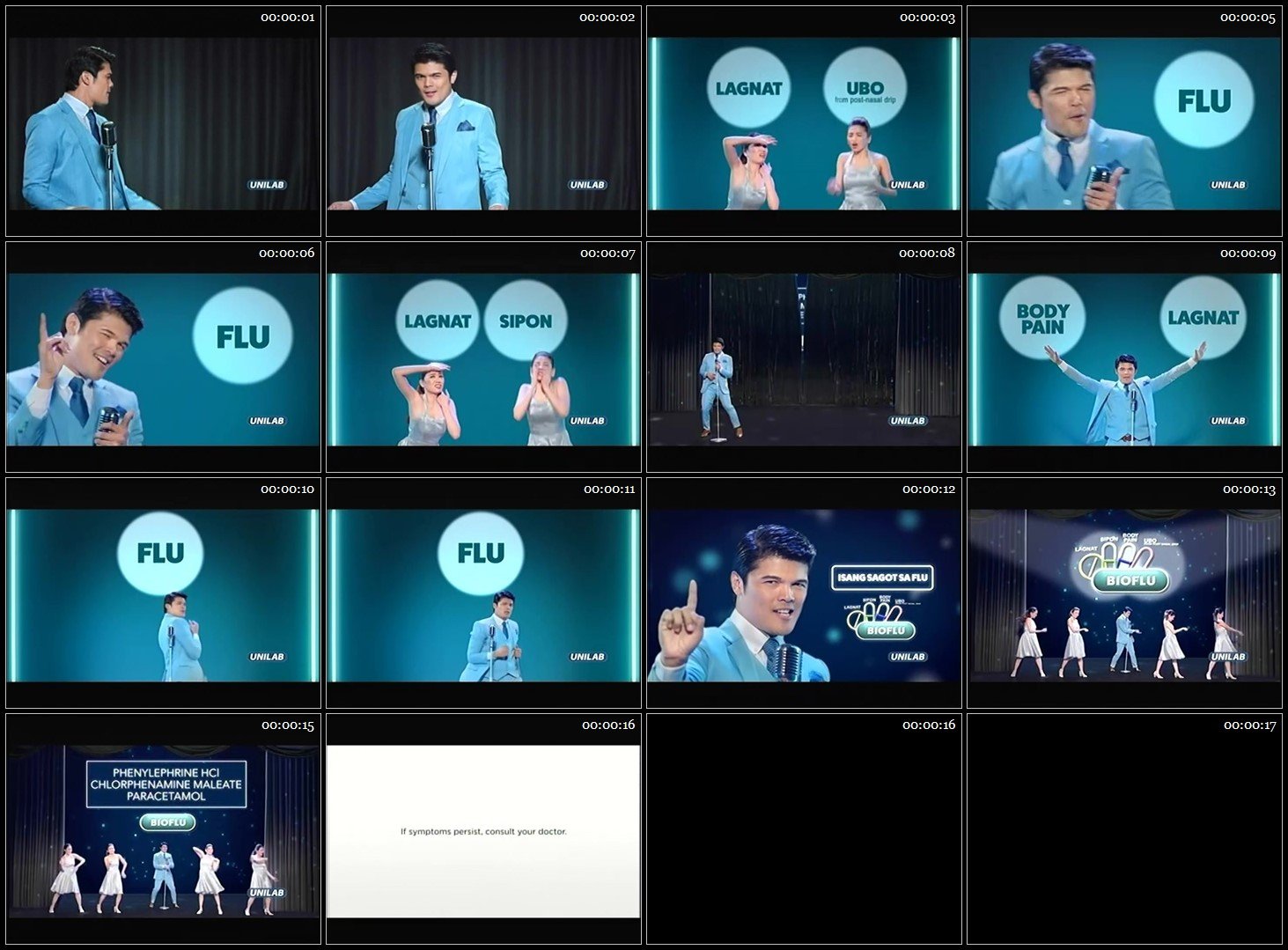Select the Bioflu logo frame with four dancers
The image size is (1288, 950).
pyautogui.click(x=1124, y=593)
